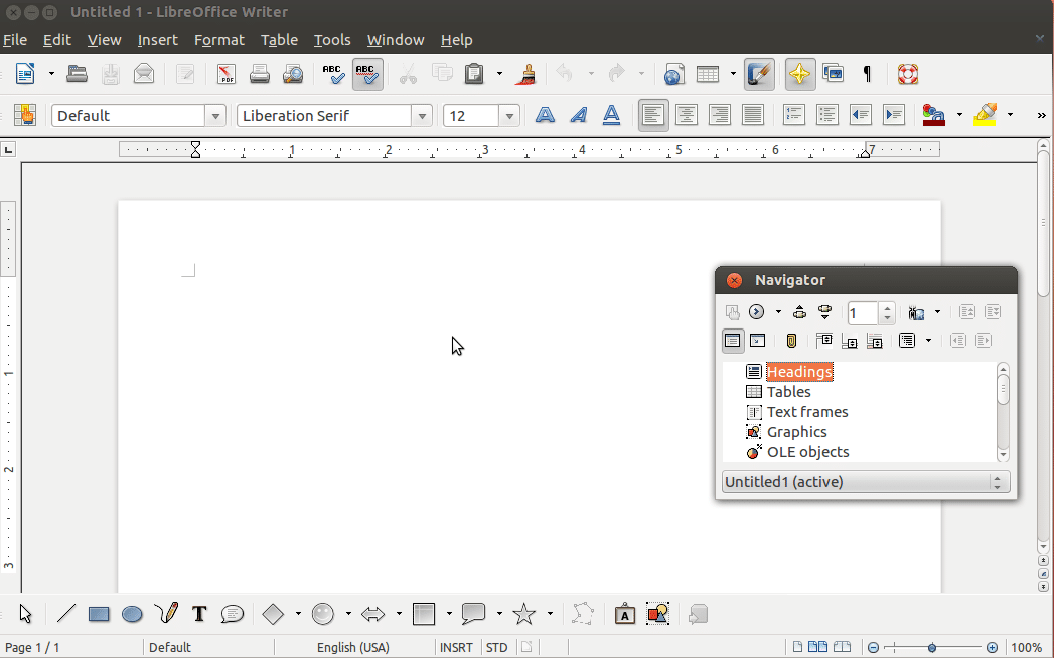This screenshot has height=658, width=1054.
Task: Send document as e-mail icon
Action: [144, 73]
